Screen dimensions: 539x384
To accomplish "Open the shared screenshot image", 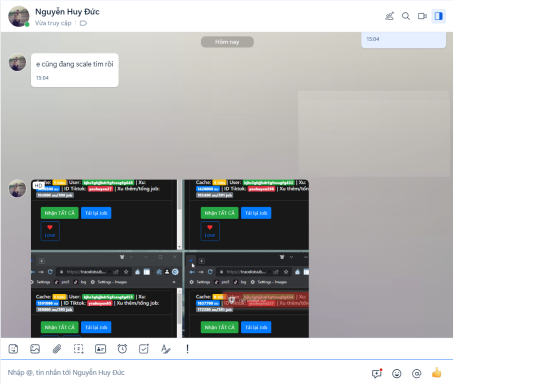I will (x=170, y=259).
